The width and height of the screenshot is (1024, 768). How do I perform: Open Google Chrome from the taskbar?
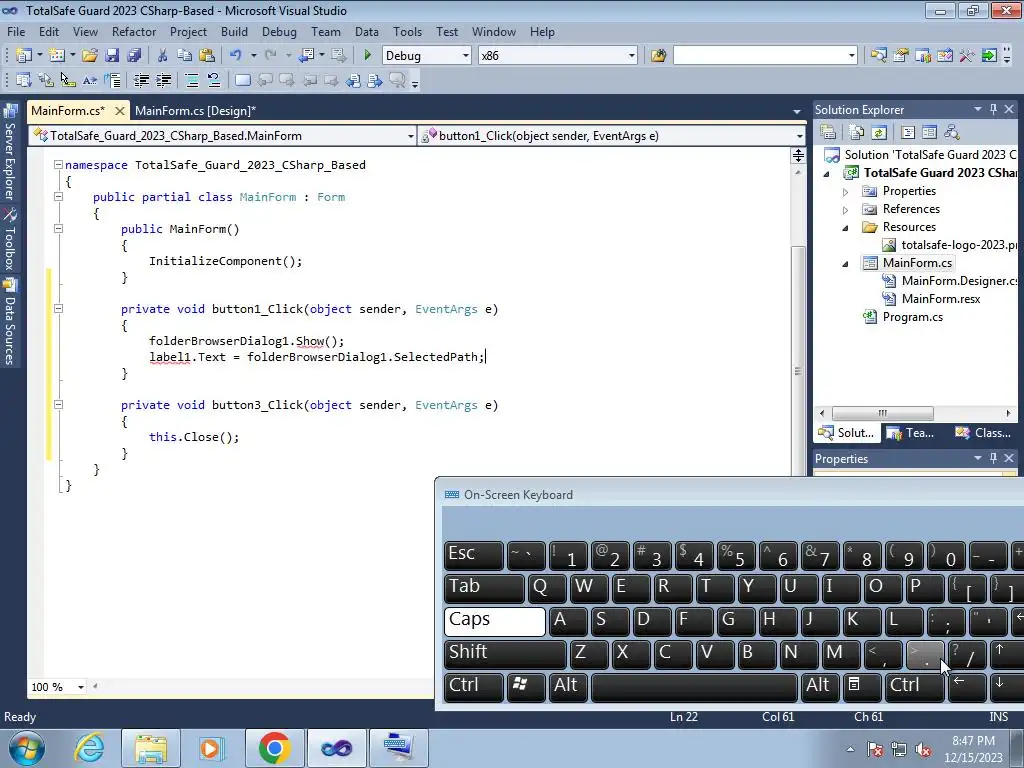click(x=274, y=747)
